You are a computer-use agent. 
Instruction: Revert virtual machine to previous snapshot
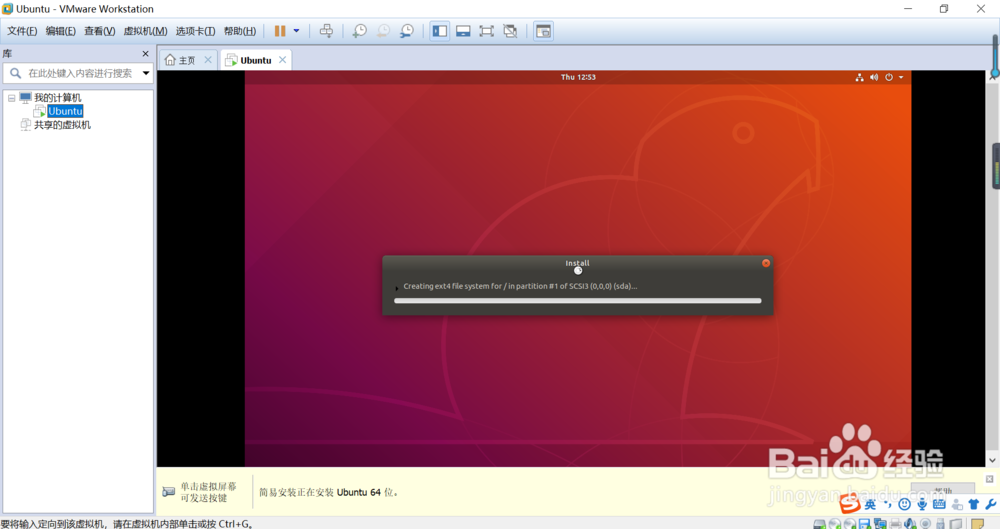pos(383,31)
